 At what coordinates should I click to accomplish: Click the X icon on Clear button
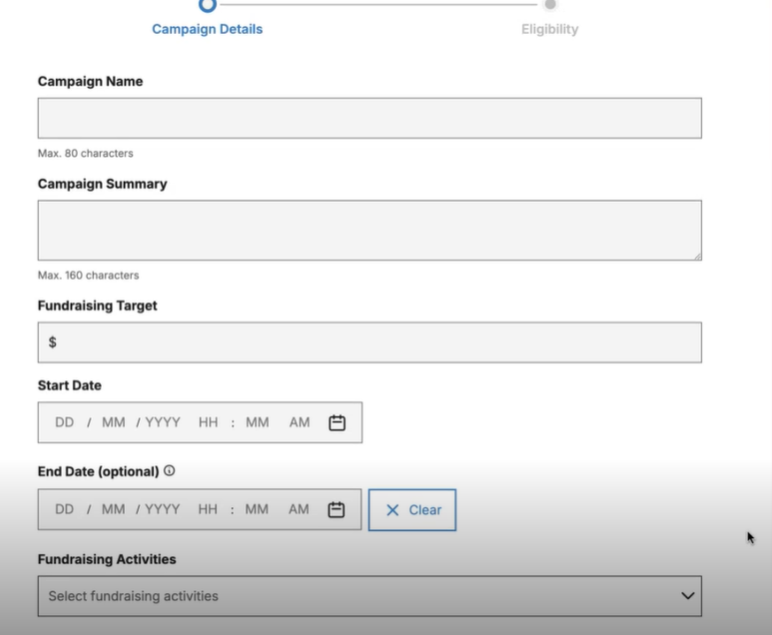(x=392, y=510)
